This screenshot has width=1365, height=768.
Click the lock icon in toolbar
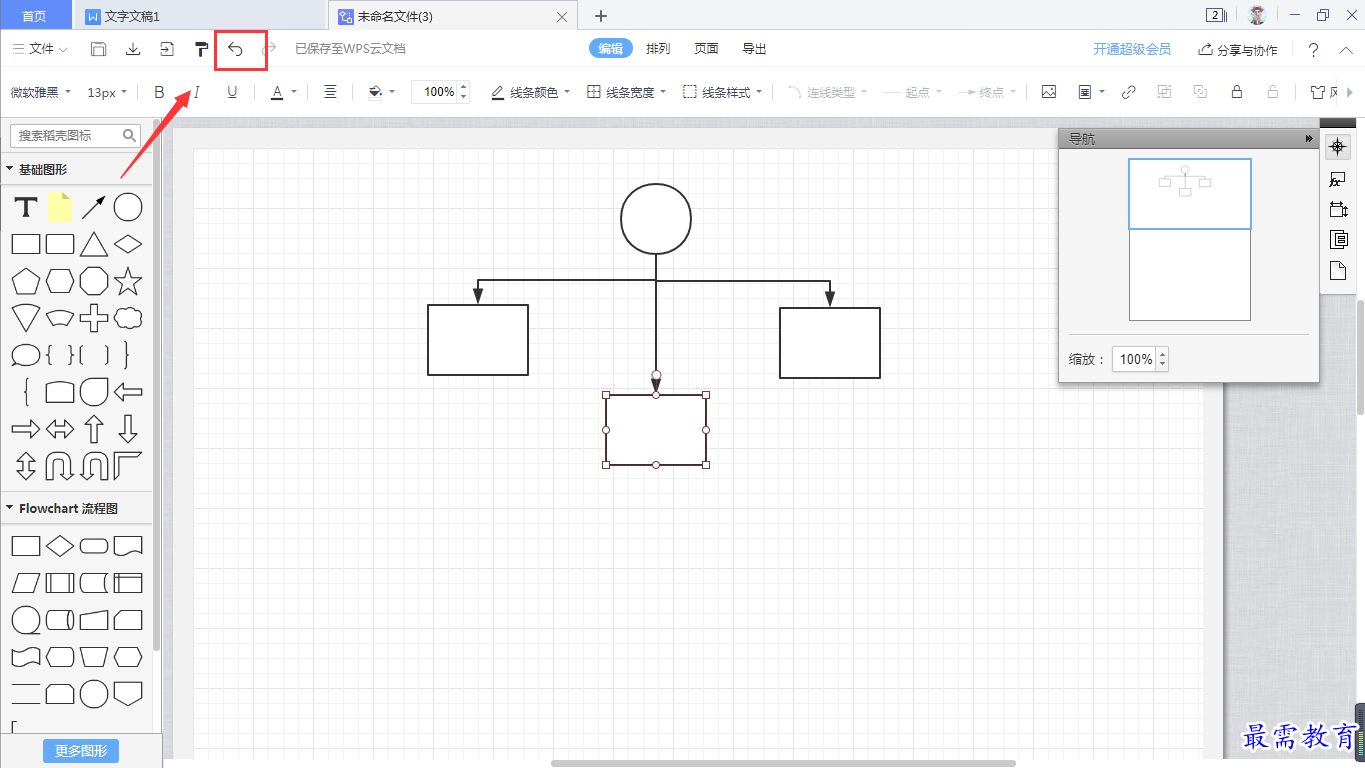tap(1237, 92)
